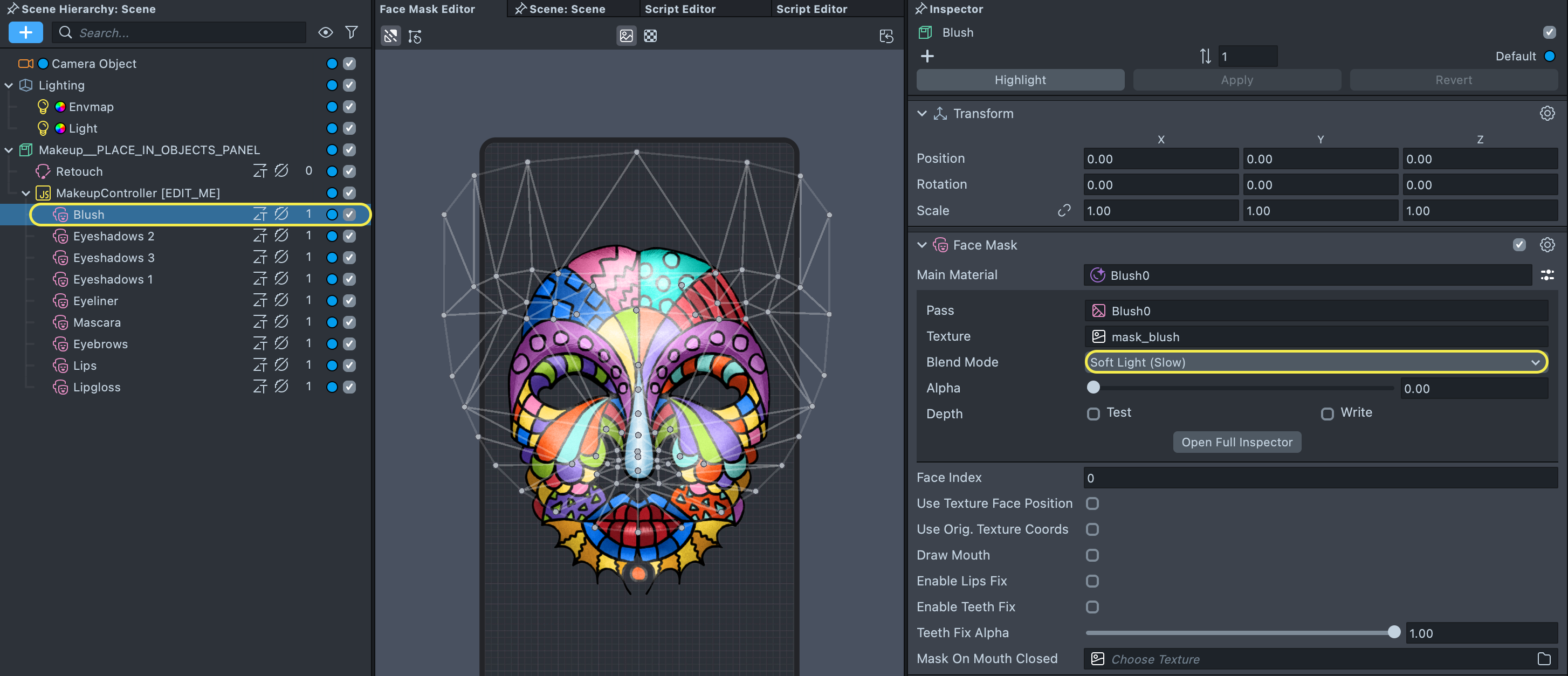The image size is (1568, 676).
Task: Open the Blend Mode dropdown
Action: click(1315, 362)
